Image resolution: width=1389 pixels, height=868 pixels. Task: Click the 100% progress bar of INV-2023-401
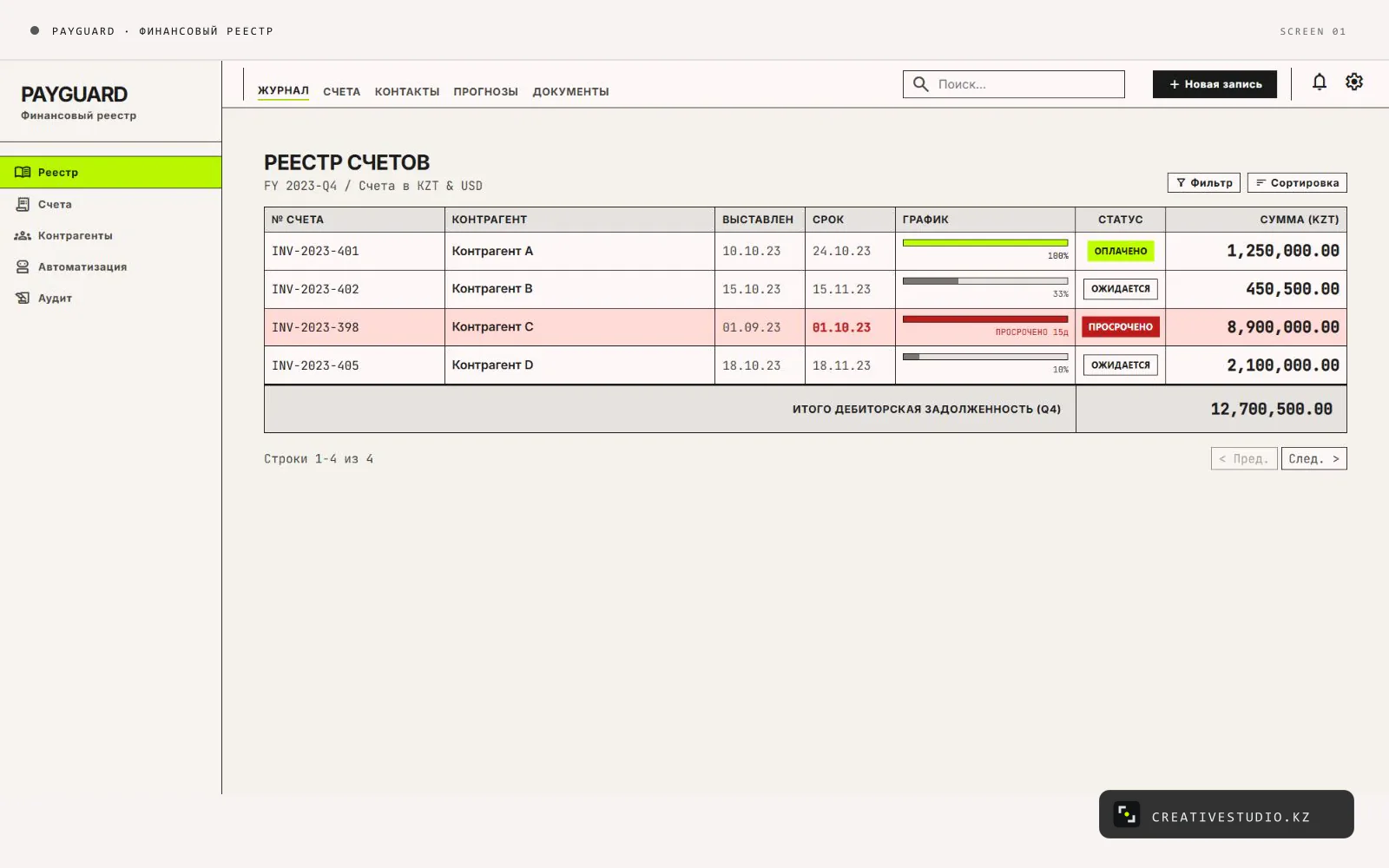[x=985, y=243]
